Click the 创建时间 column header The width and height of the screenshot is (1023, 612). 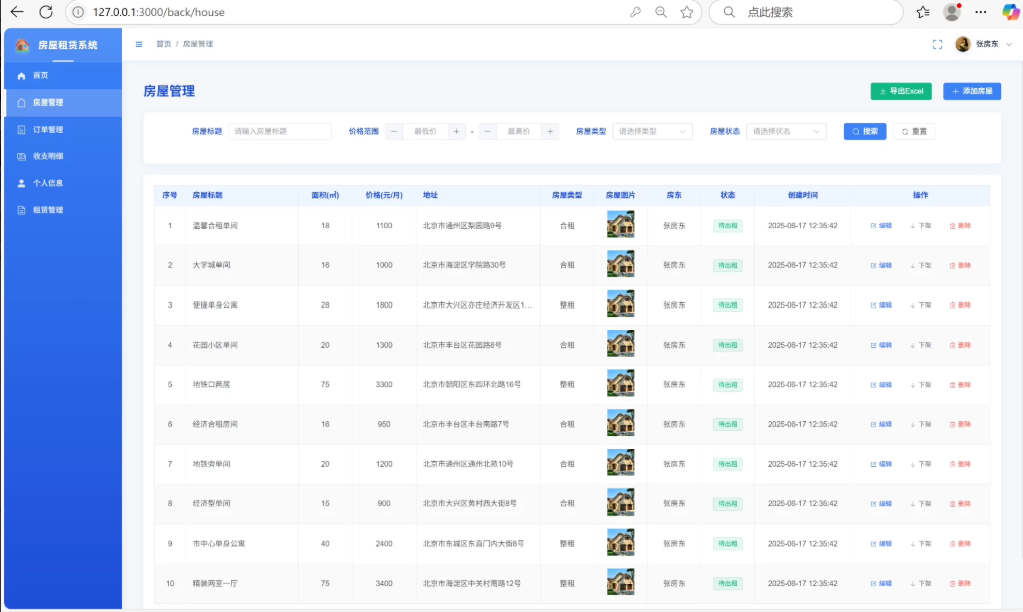click(802, 195)
